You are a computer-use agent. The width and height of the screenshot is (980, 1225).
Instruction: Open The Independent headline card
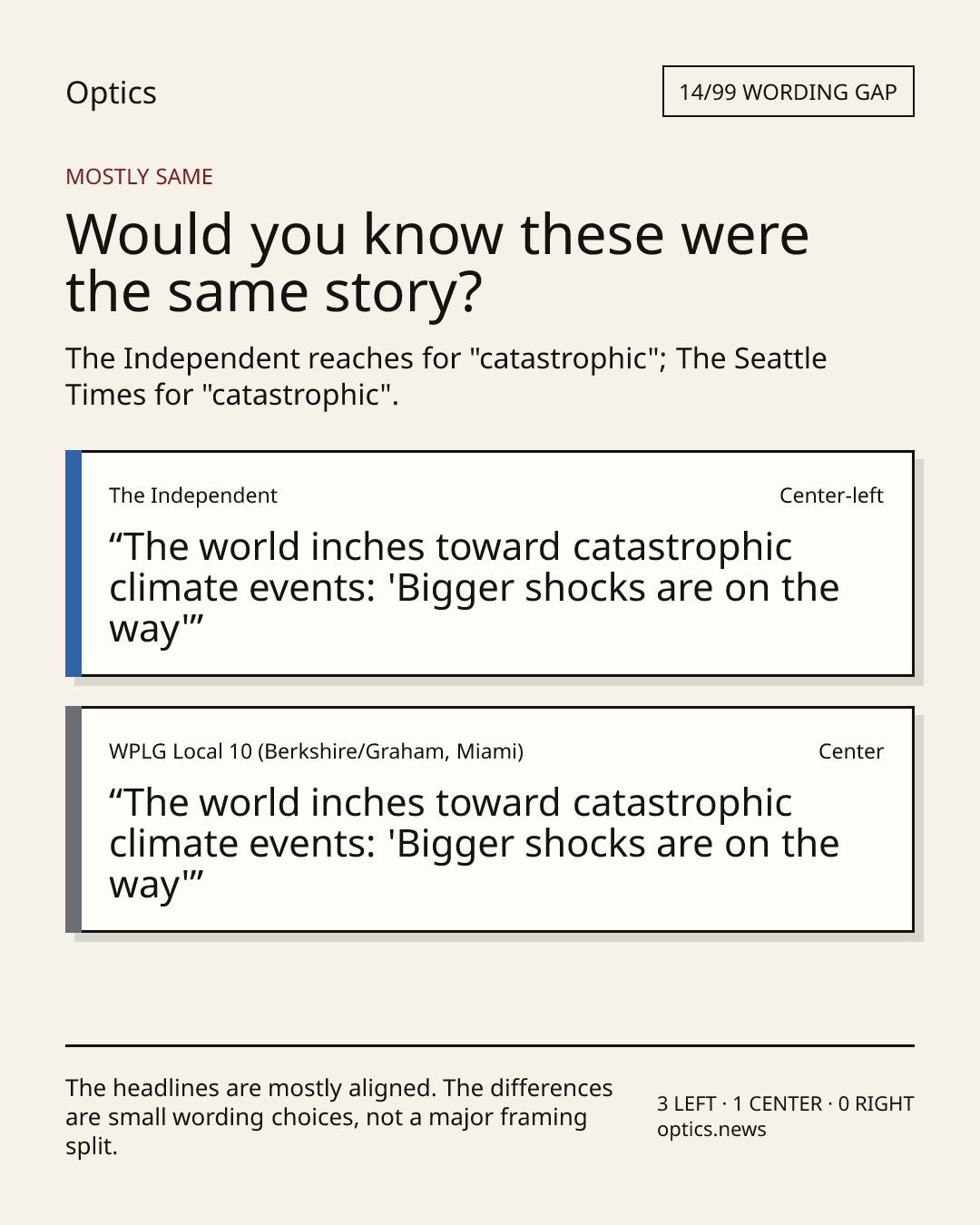pos(489,563)
